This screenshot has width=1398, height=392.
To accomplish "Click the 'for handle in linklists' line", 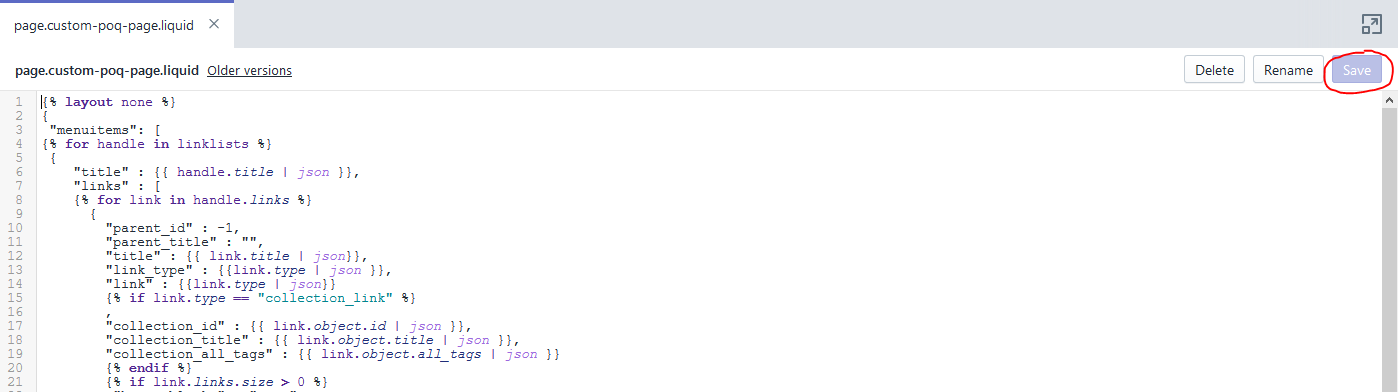I will pos(157,144).
